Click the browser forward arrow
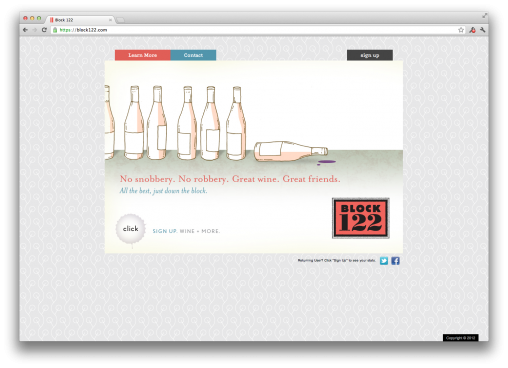The image size is (508, 368). (35, 30)
